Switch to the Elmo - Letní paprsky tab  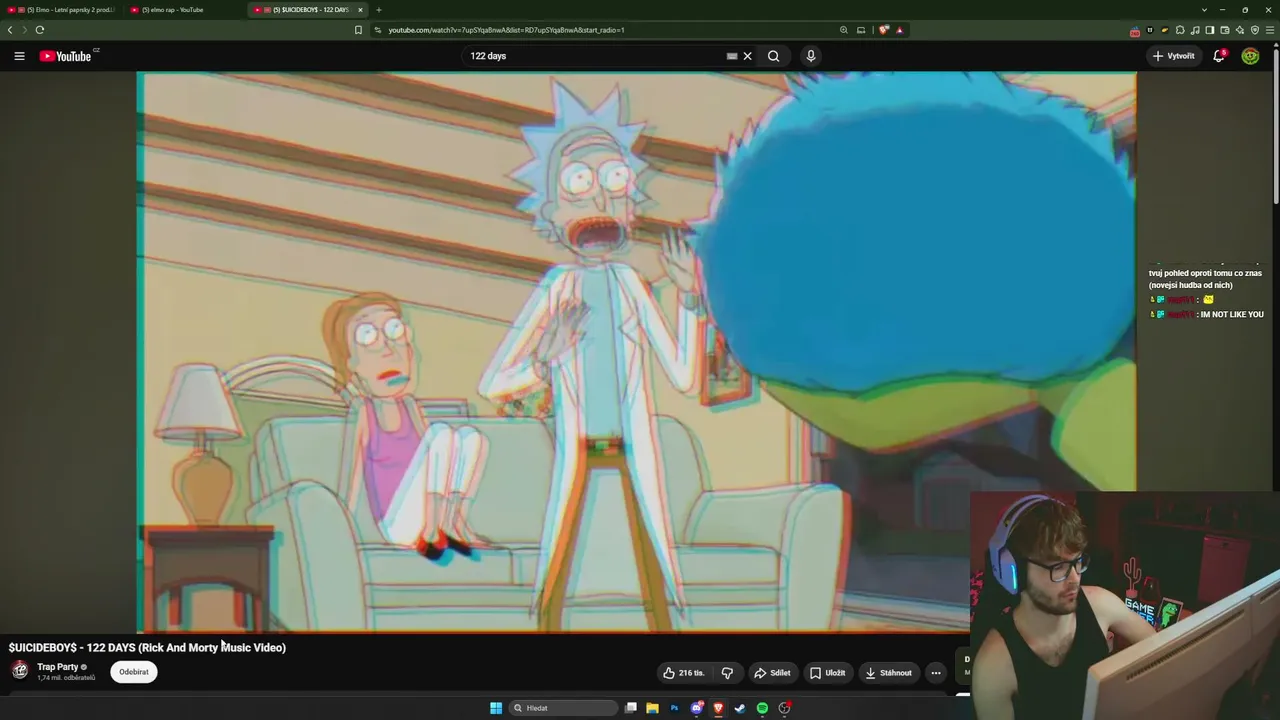pos(62,10)
